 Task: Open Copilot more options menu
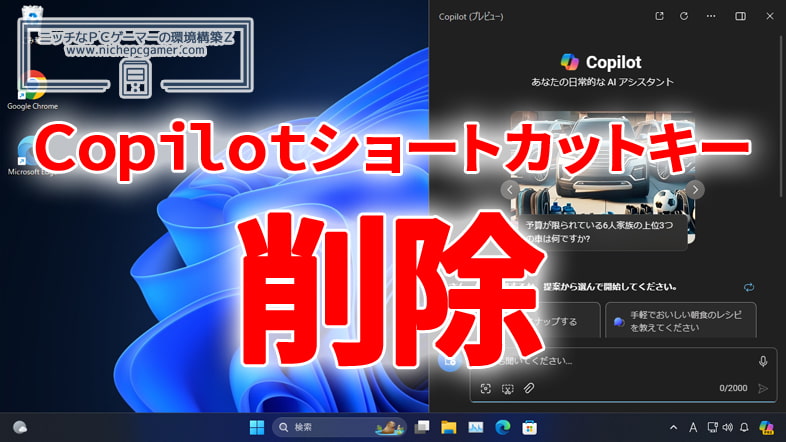(711, 16)
